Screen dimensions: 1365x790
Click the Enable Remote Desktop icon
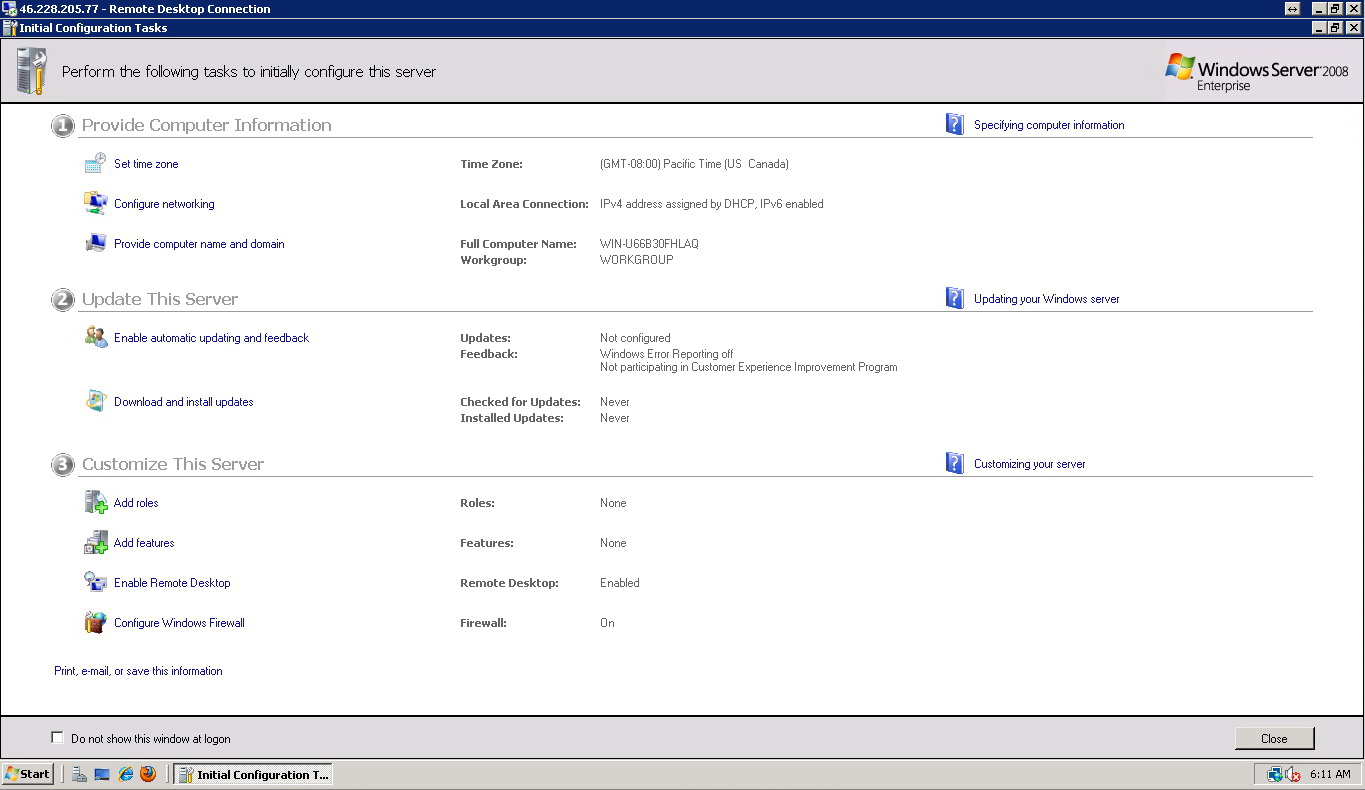(x=96, y=582)
